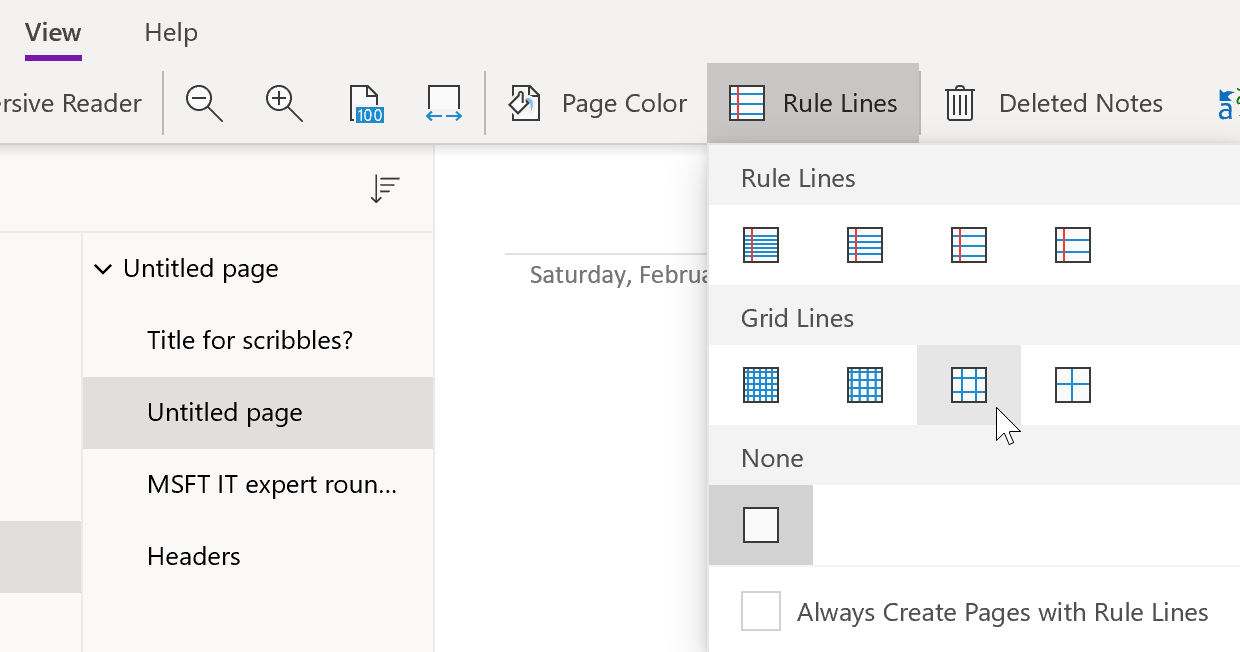The height and width of the screenshot is (652, 1240).
Task: Select the None blank page option
Action: (x=761, y=525)
